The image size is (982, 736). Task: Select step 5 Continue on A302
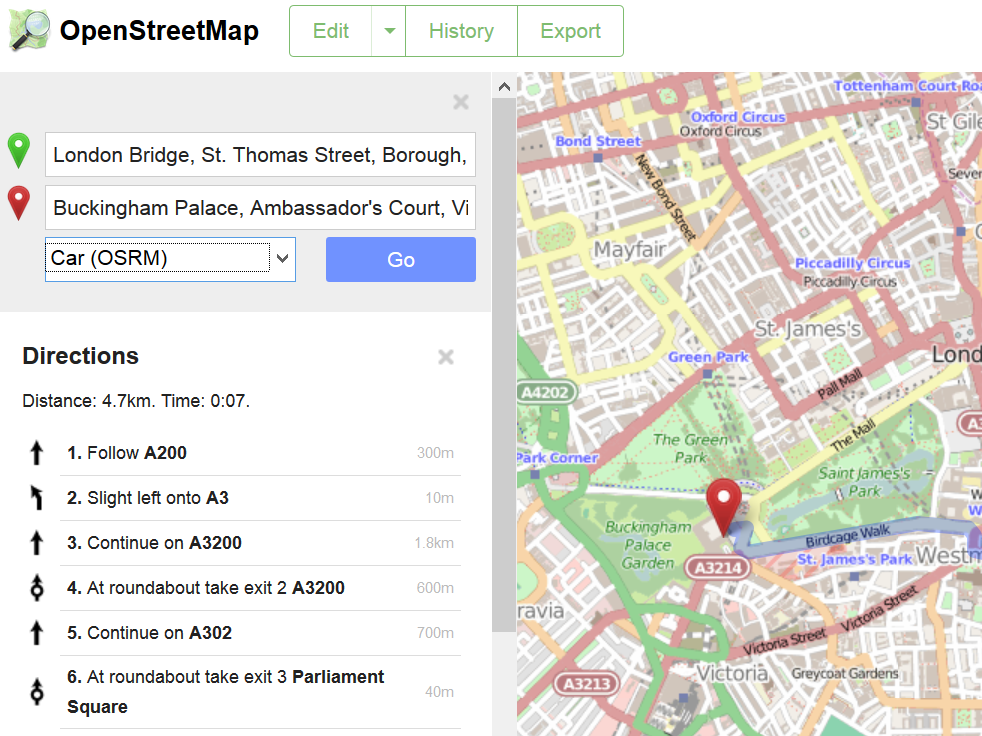pos(261,633)
